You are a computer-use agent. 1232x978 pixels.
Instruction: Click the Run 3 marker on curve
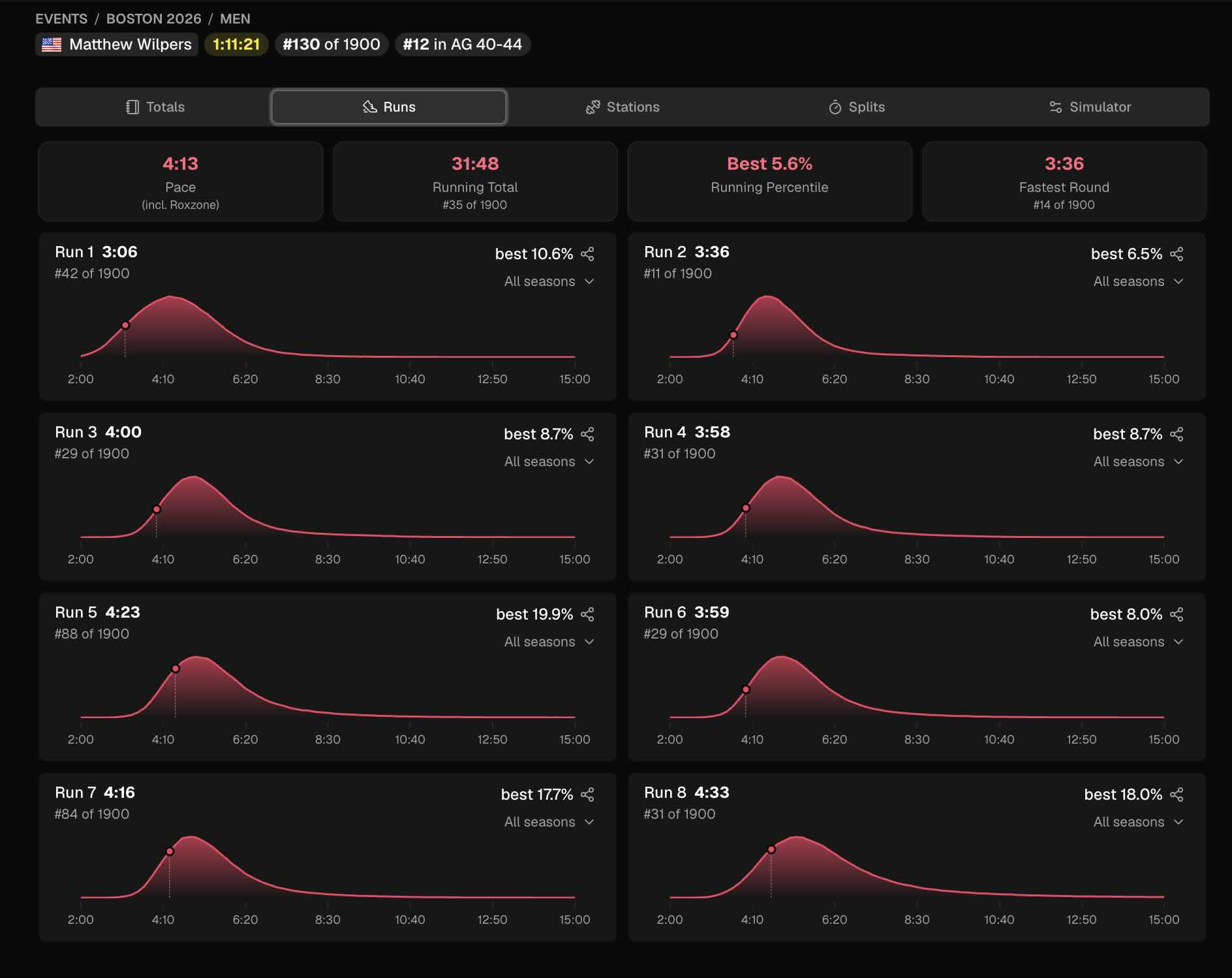(x=157, y=509)
